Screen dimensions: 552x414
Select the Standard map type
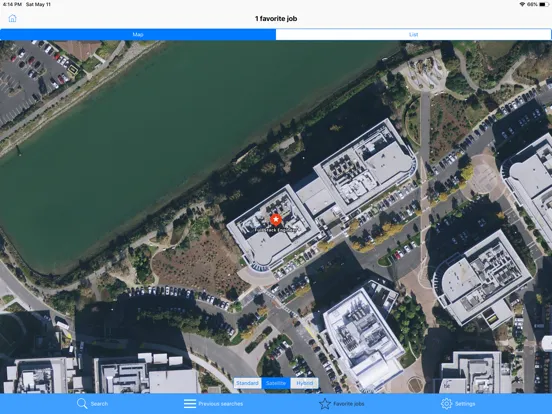click(247, 383)
